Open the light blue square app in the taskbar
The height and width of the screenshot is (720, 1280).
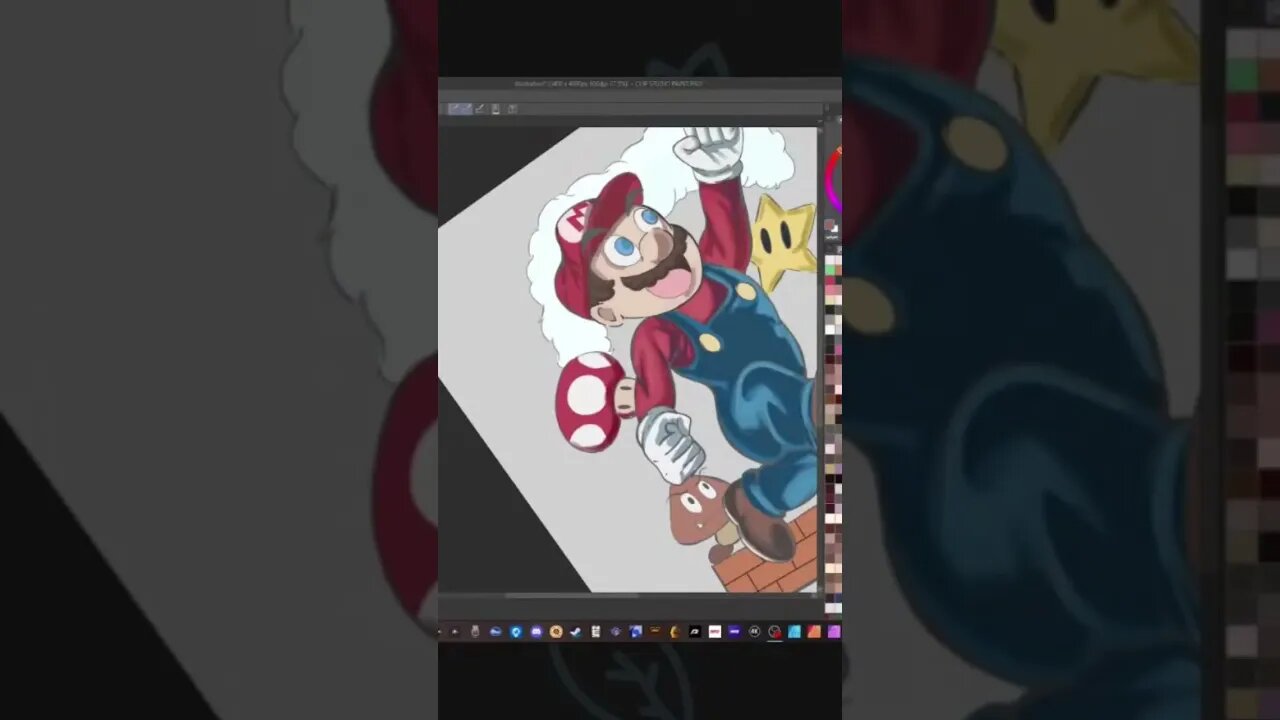795,632
